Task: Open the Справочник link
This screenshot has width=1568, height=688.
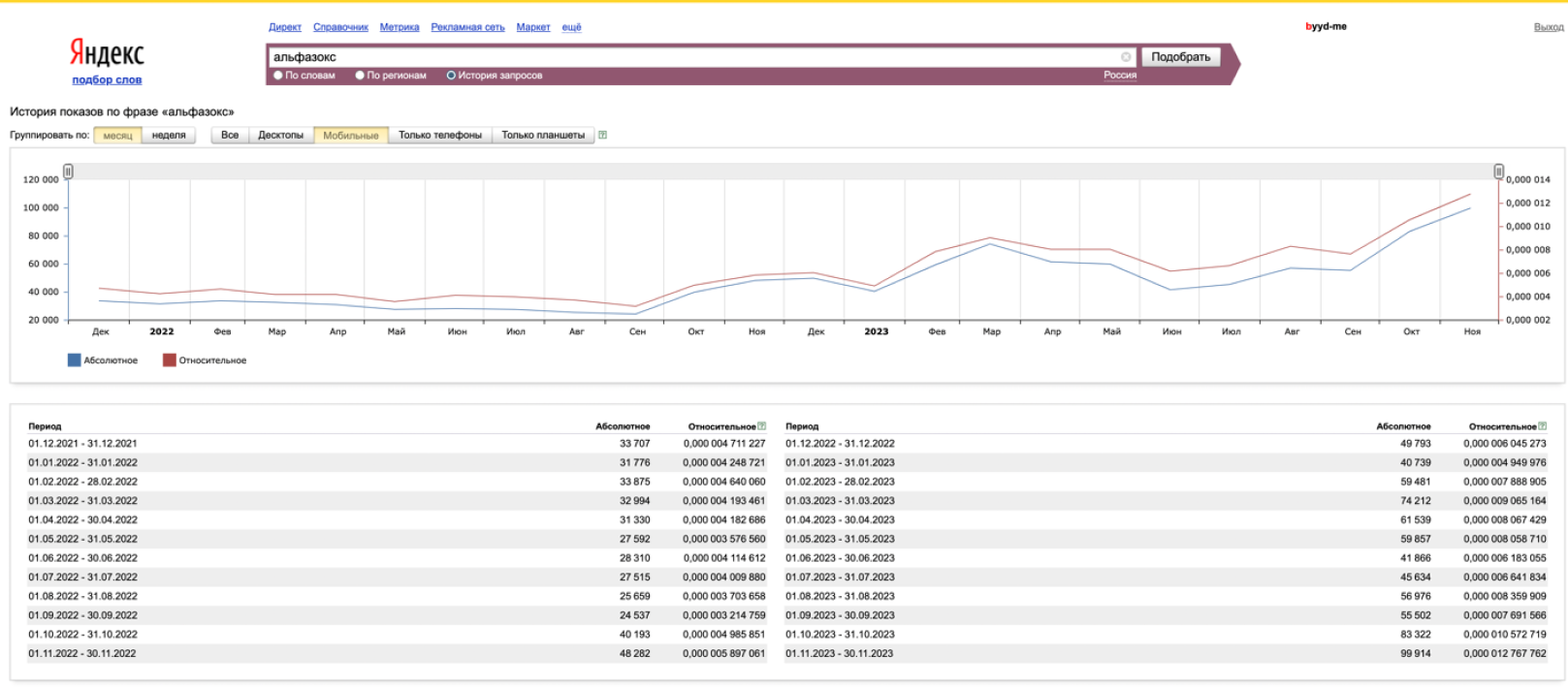Action: (x=340, y=27)
